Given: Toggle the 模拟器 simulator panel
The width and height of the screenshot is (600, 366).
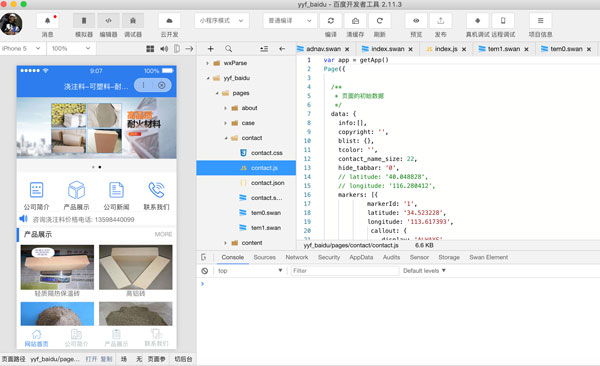Looking at the screenshot, I should click(84, 21).
